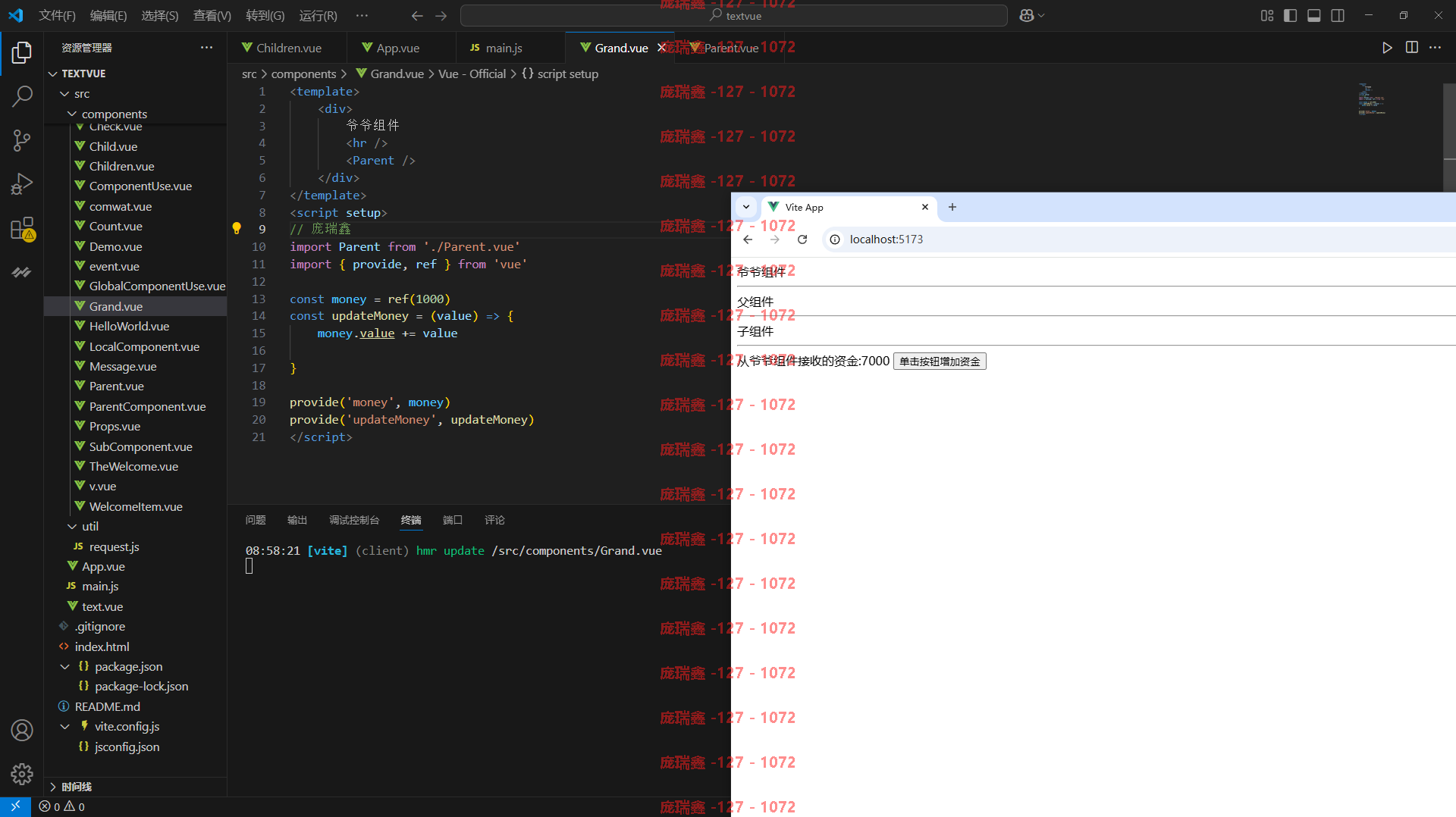
Task: Open request.js in file tree
Action: point(135,547)
